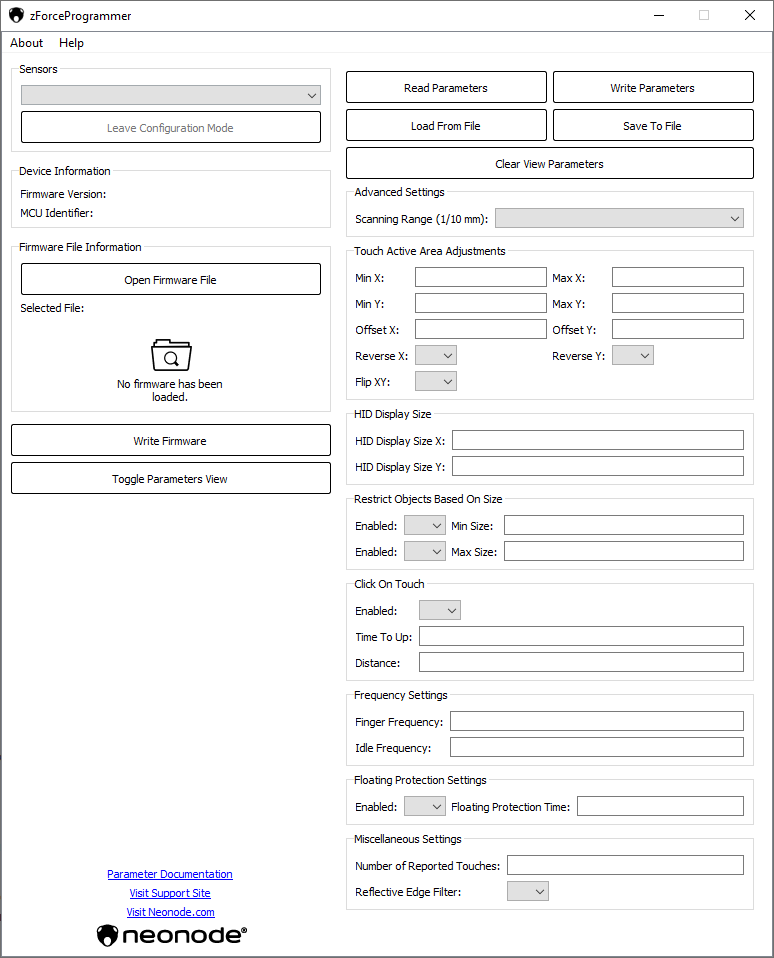Open the Help menu
This screenshot has height=958, width=774.
pos(71,43)
